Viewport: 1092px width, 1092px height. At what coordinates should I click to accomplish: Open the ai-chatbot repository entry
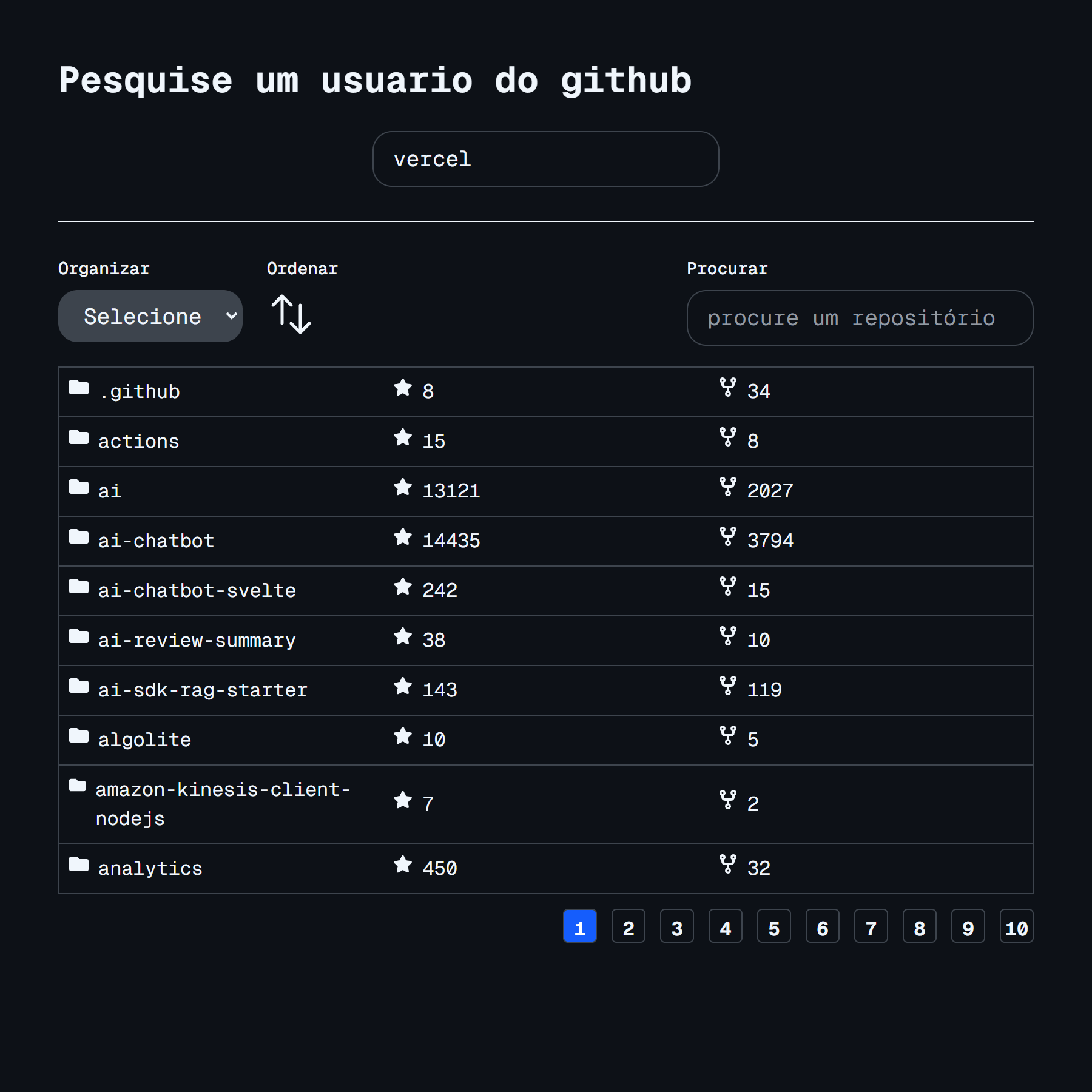tap(156, 541)
